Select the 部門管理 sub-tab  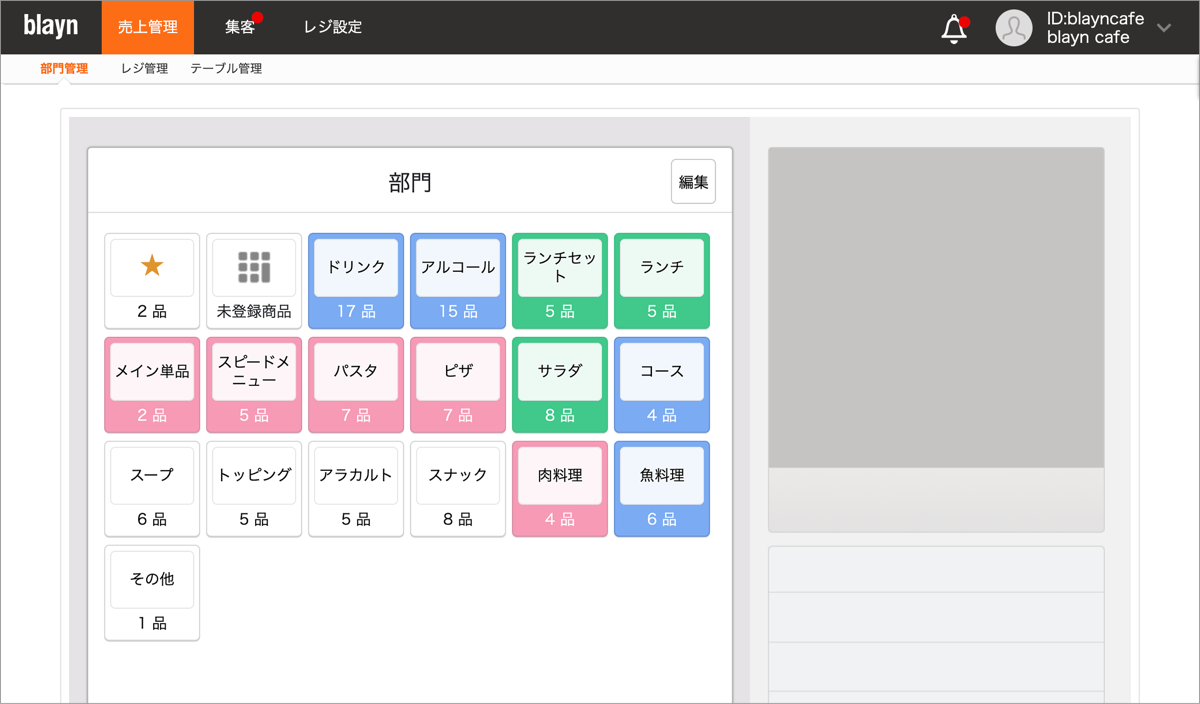click(x=64, y=69)
